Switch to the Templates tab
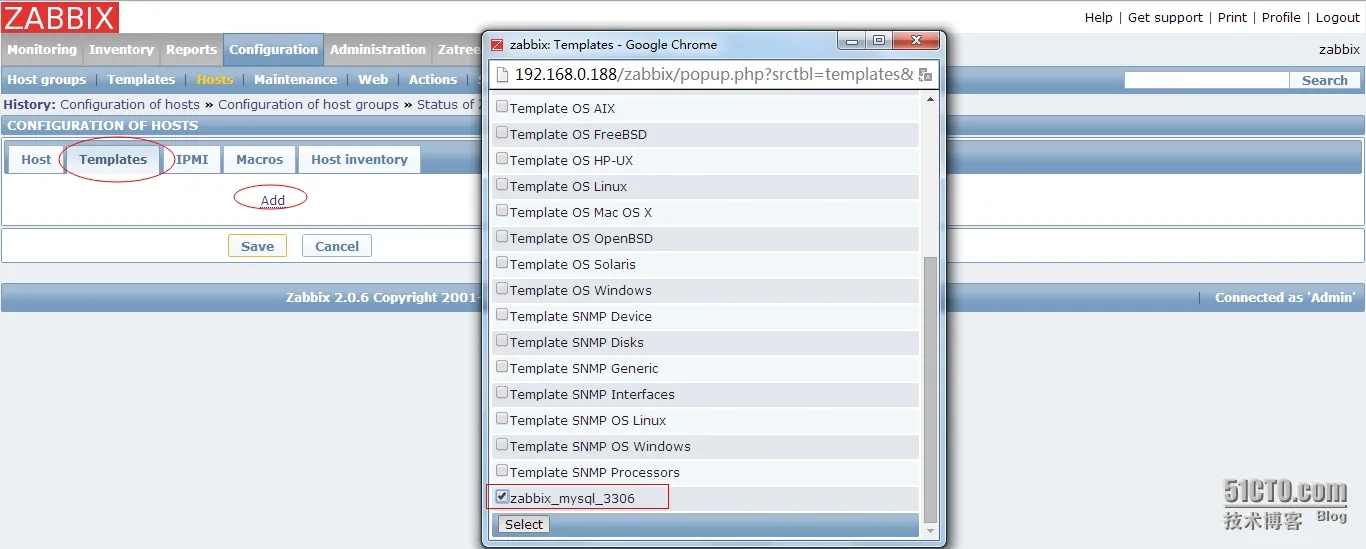Image resolution: width=1366 pixels, height=549 pixels. pyautogui.click(x=113, y=159)
